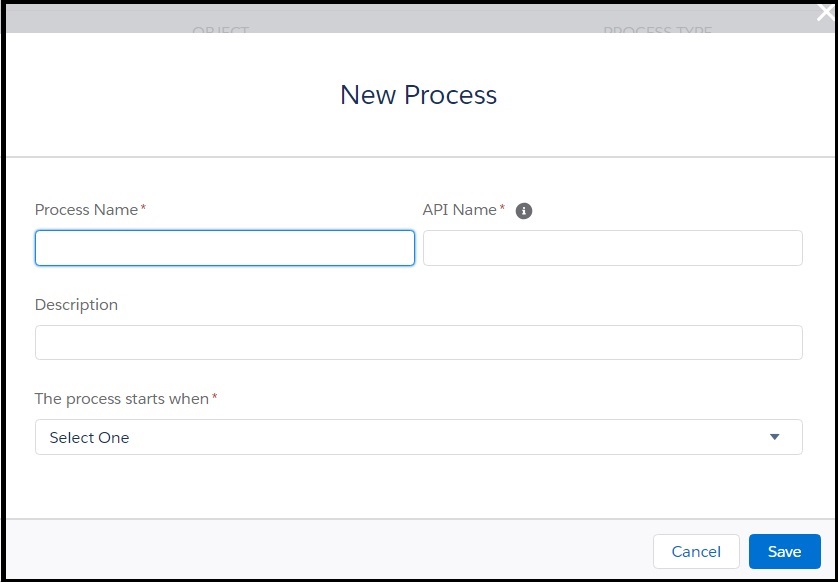The image size is (838, 582).
Task: Click the red asterisk beside Process Name
Action: pos(143,207)
